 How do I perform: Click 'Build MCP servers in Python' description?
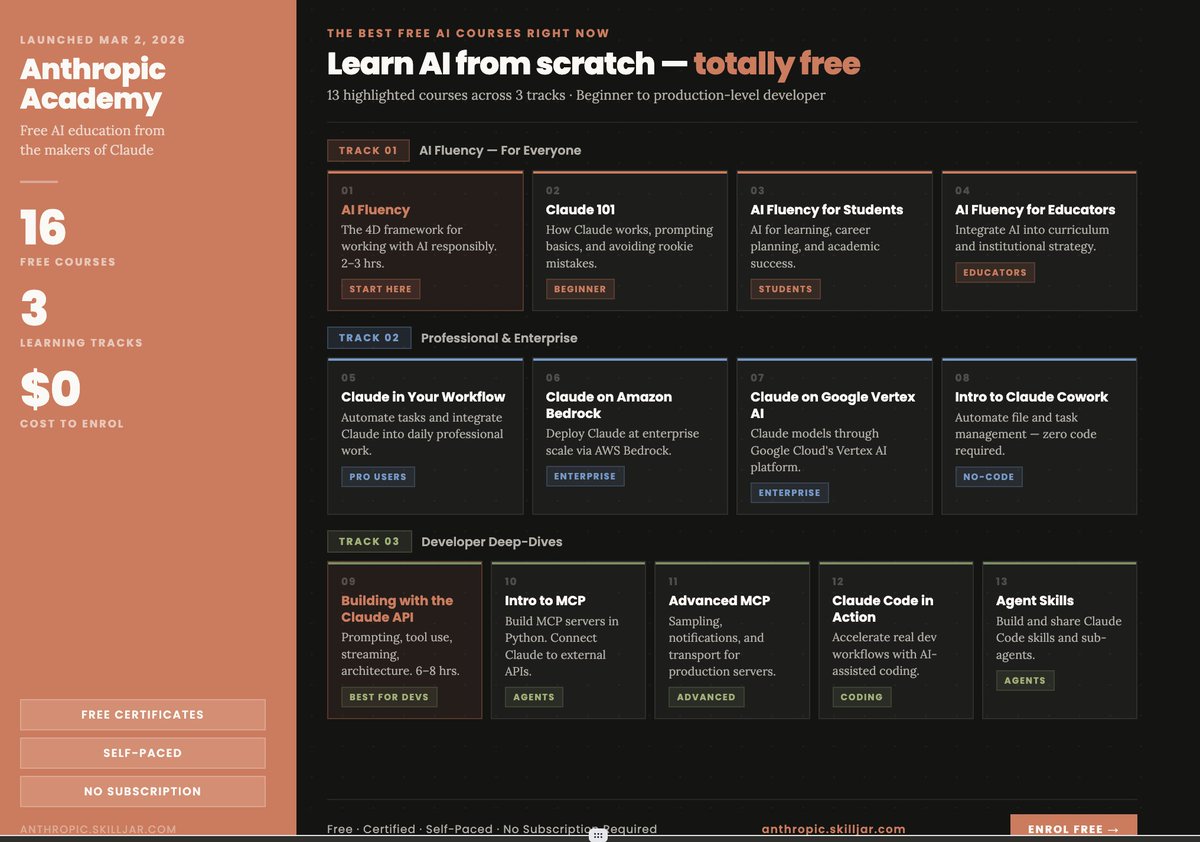point(562,646)
